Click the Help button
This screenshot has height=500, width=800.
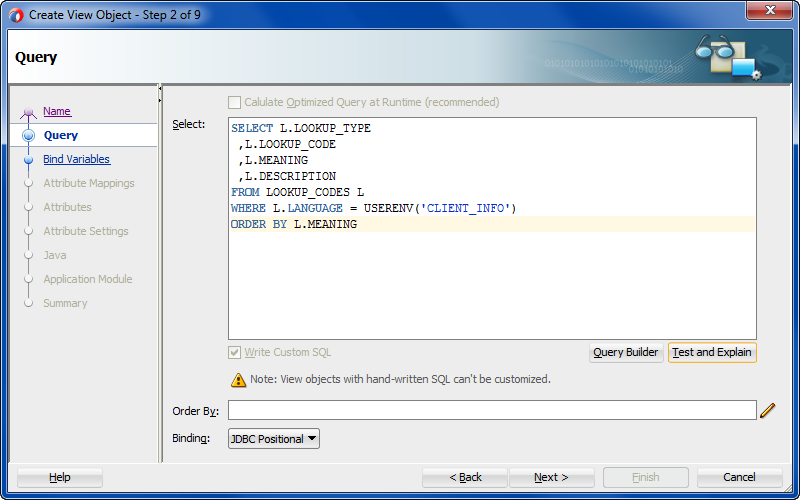pyautogui.click(x=60, y=478)
